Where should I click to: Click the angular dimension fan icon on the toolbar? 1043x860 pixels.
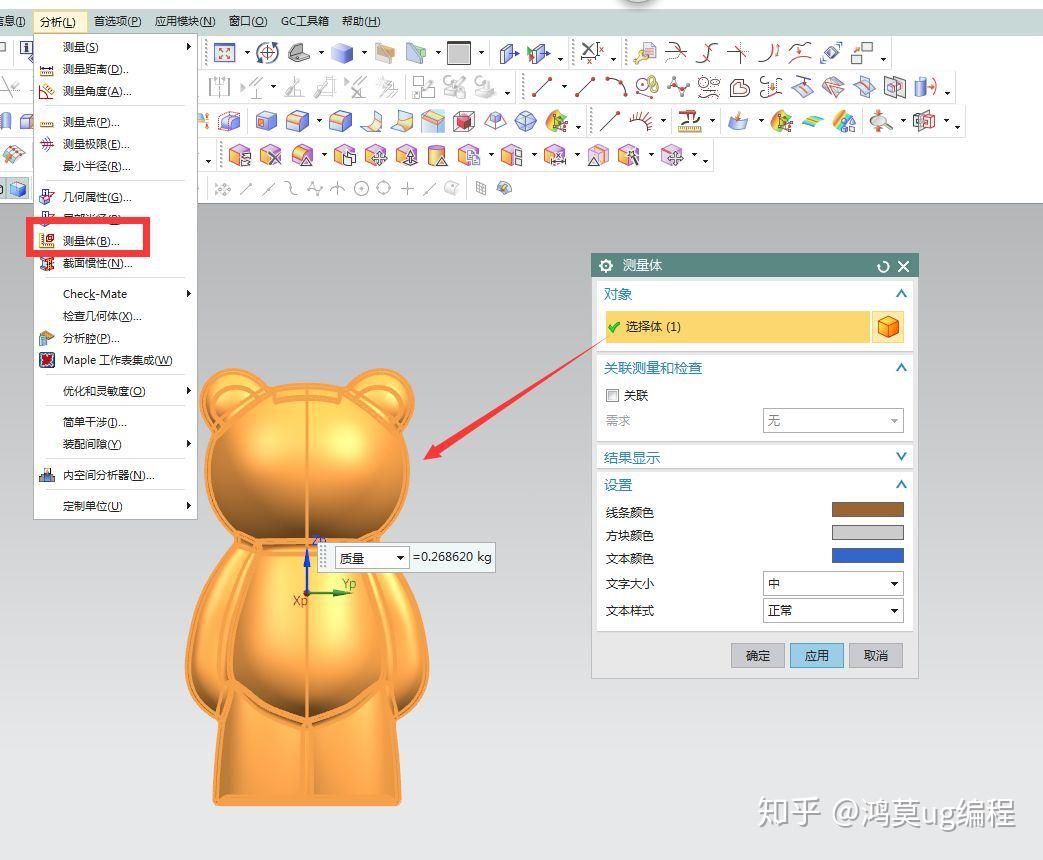coord(640,120)
